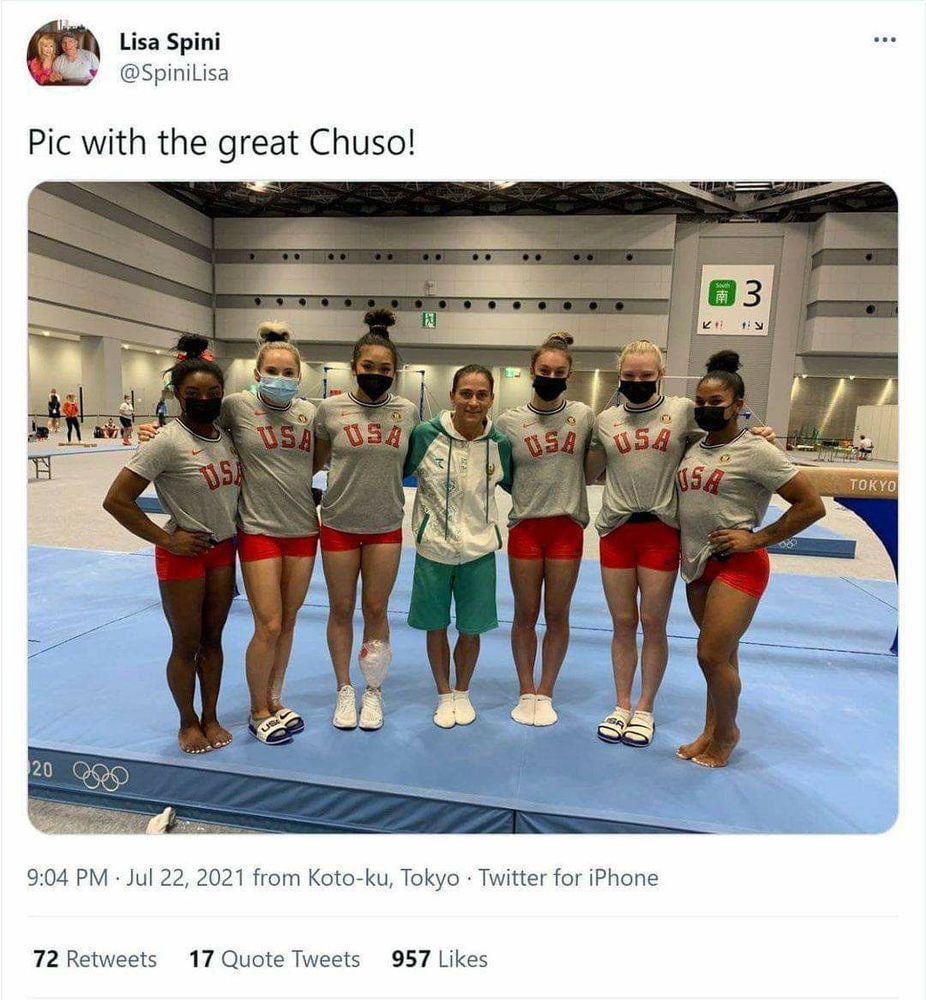
Task: Show the 957 Likes list
Action: click(x=439, y=959)
